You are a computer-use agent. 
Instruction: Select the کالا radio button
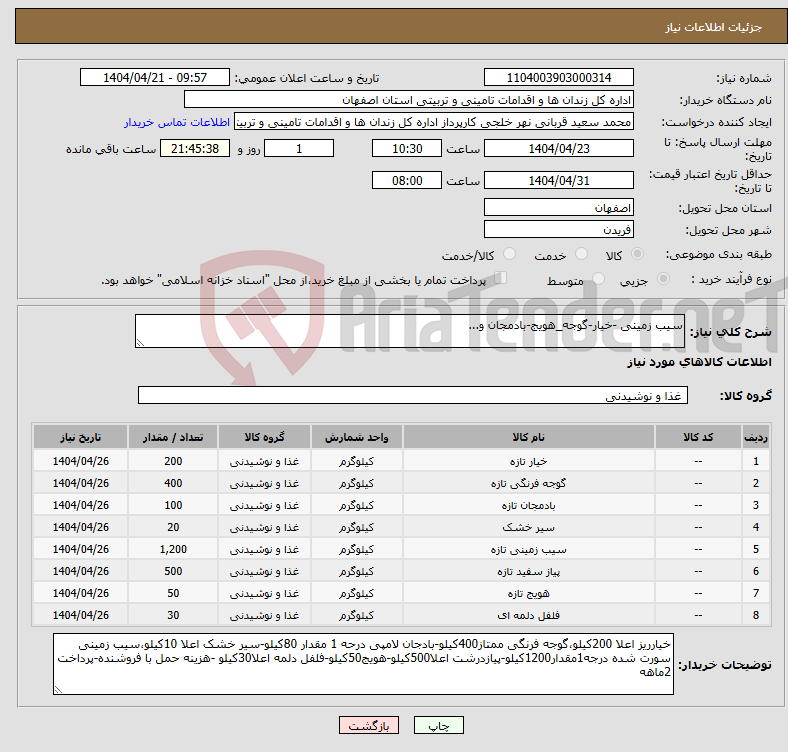click(637, 254)
